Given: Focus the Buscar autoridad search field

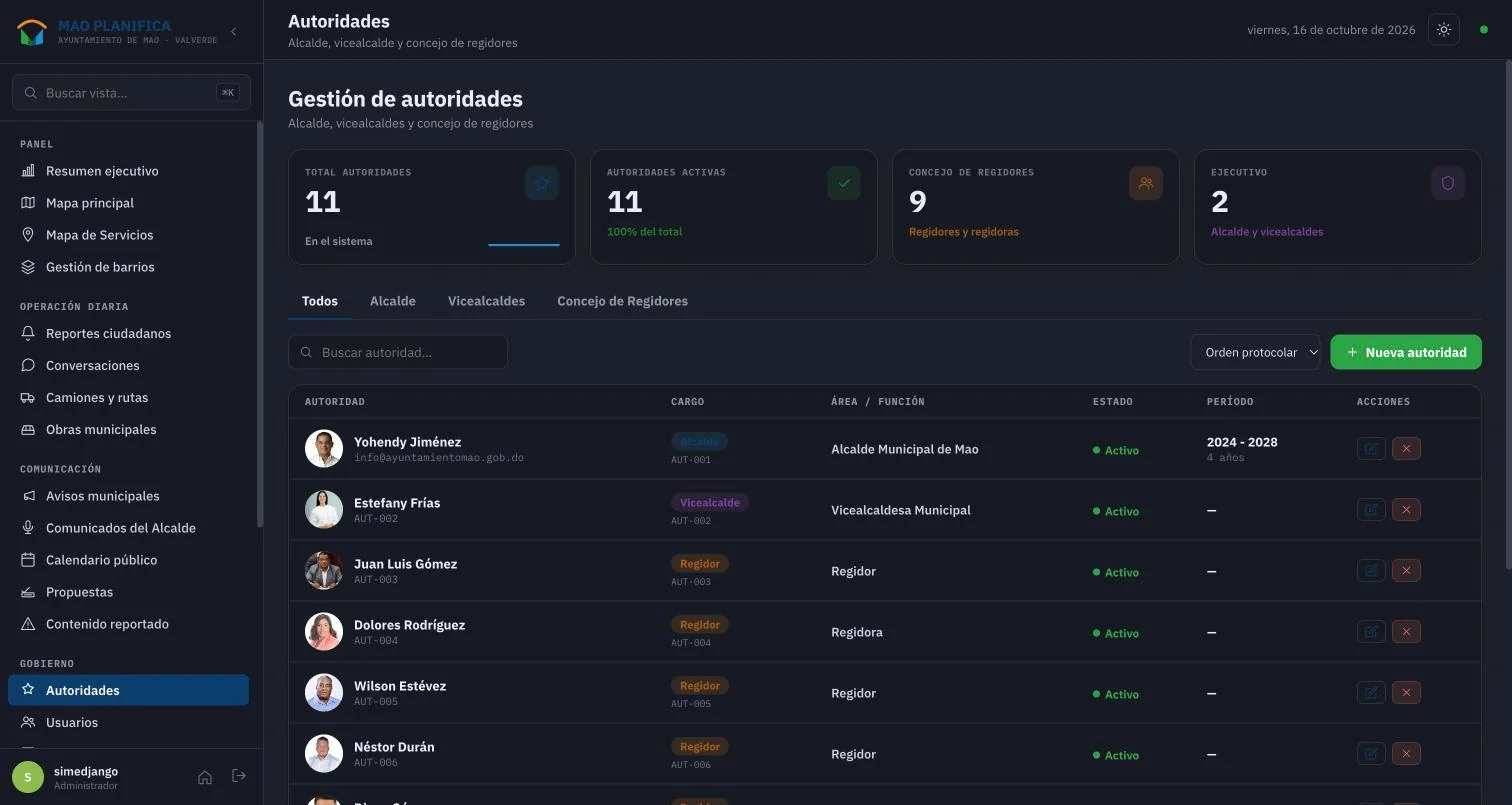Looking at the screenshot, I should coord(398,352).
